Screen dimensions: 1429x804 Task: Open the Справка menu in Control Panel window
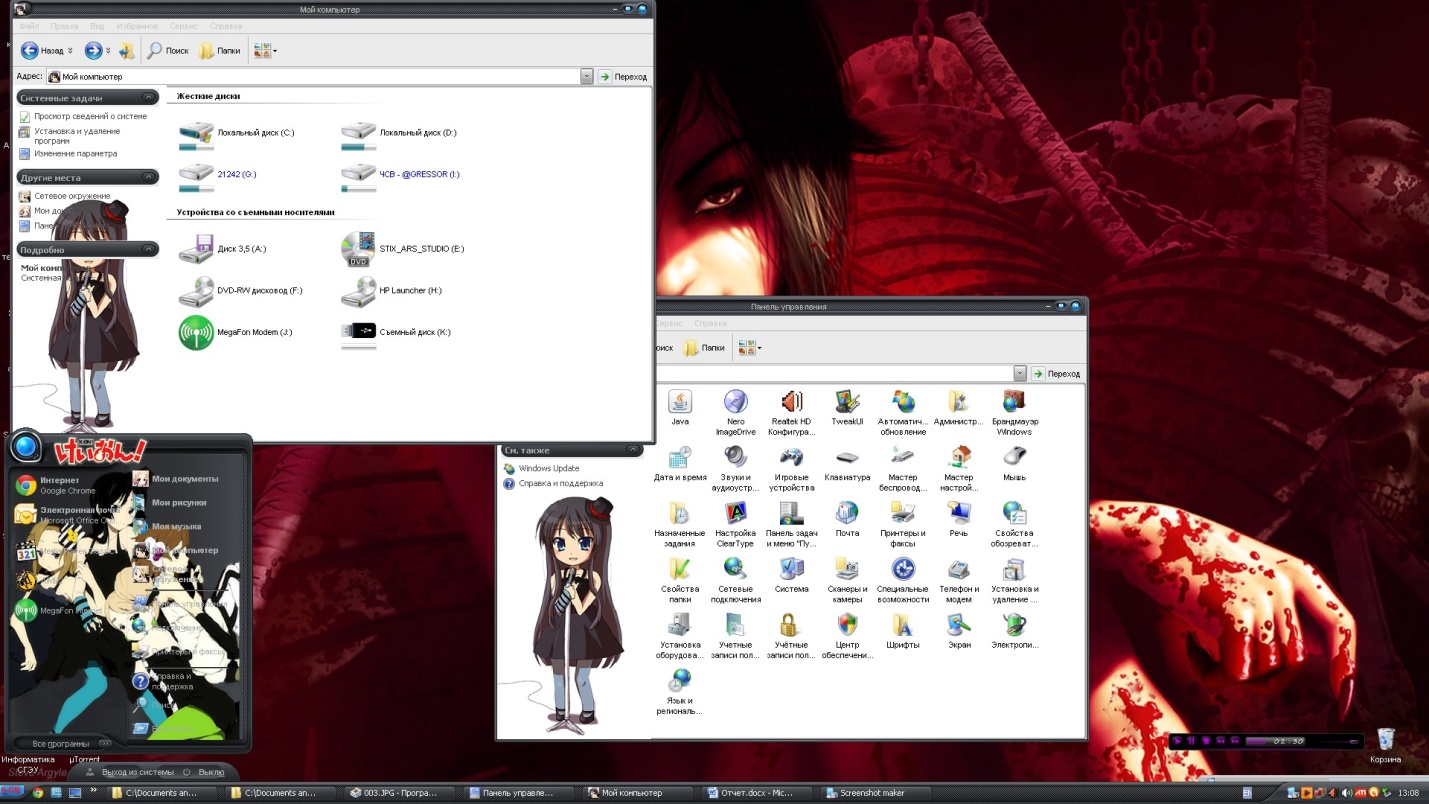[x=711, y=324]
